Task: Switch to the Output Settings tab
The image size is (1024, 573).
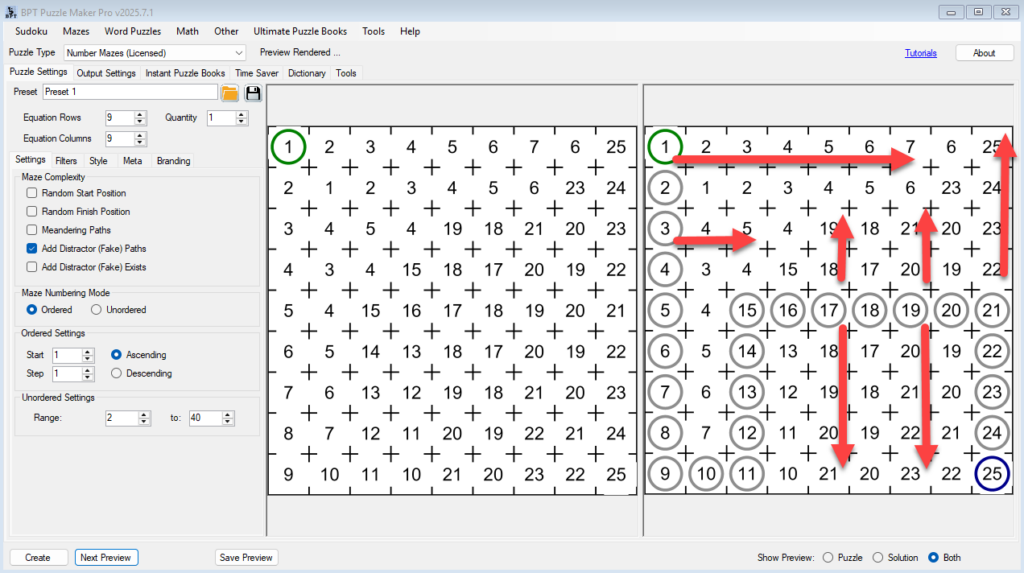Action: coord(106,73)
